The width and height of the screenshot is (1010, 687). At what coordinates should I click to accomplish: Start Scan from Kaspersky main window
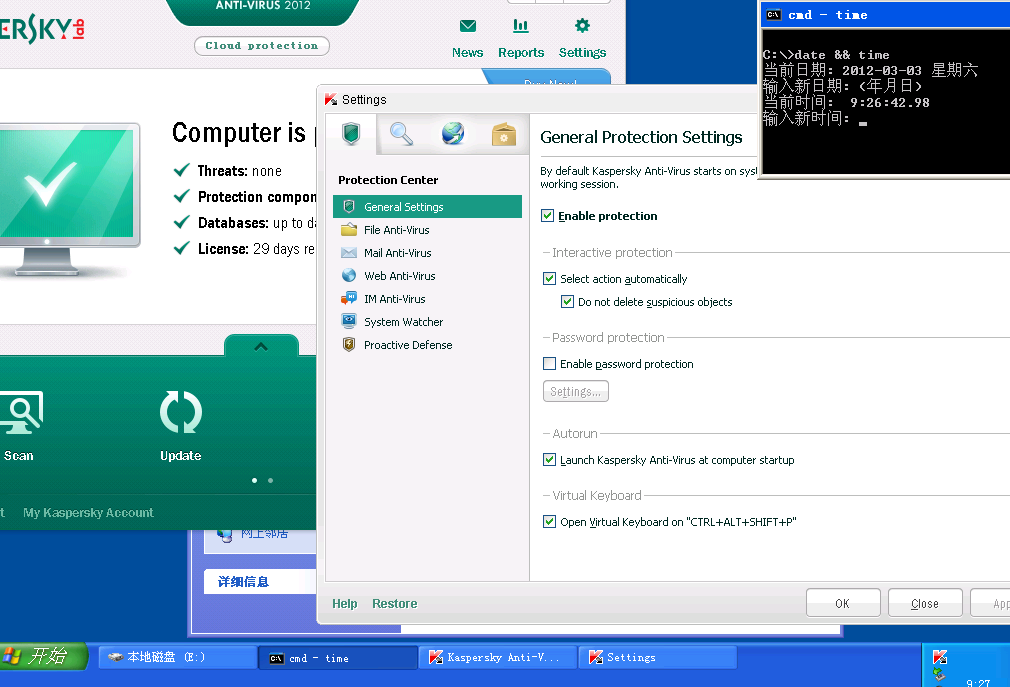tap(19, 425)
